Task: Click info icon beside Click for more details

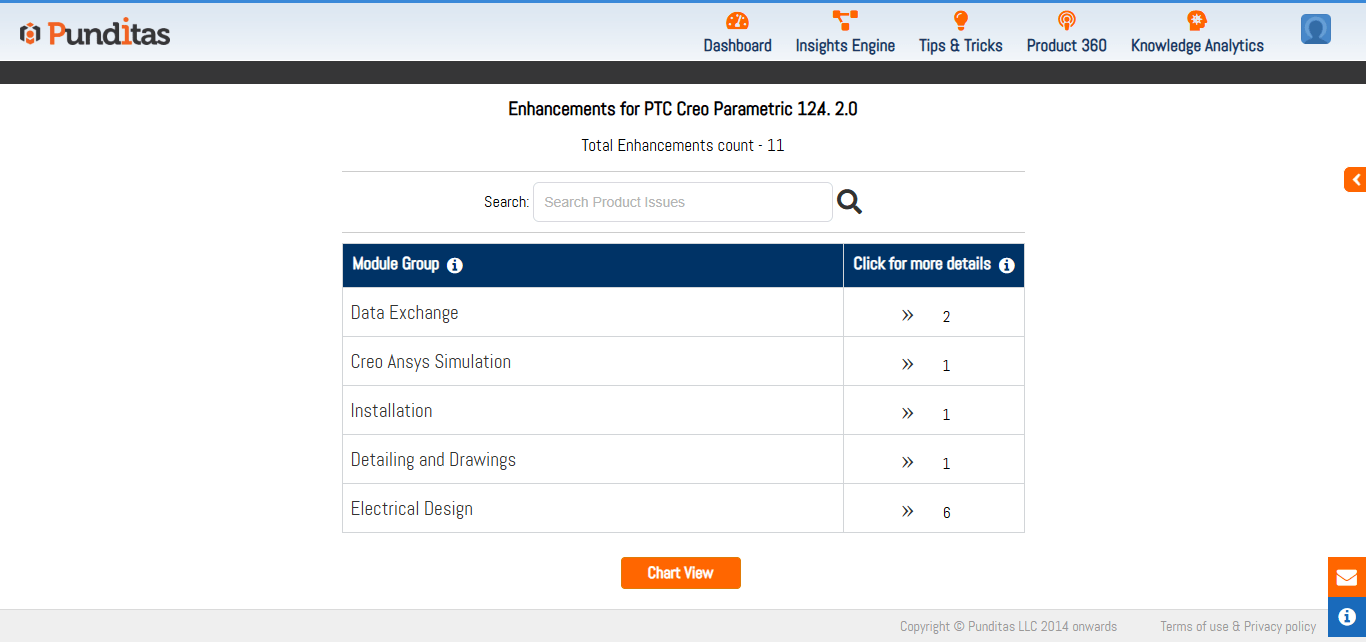Action: [1007, 266]
